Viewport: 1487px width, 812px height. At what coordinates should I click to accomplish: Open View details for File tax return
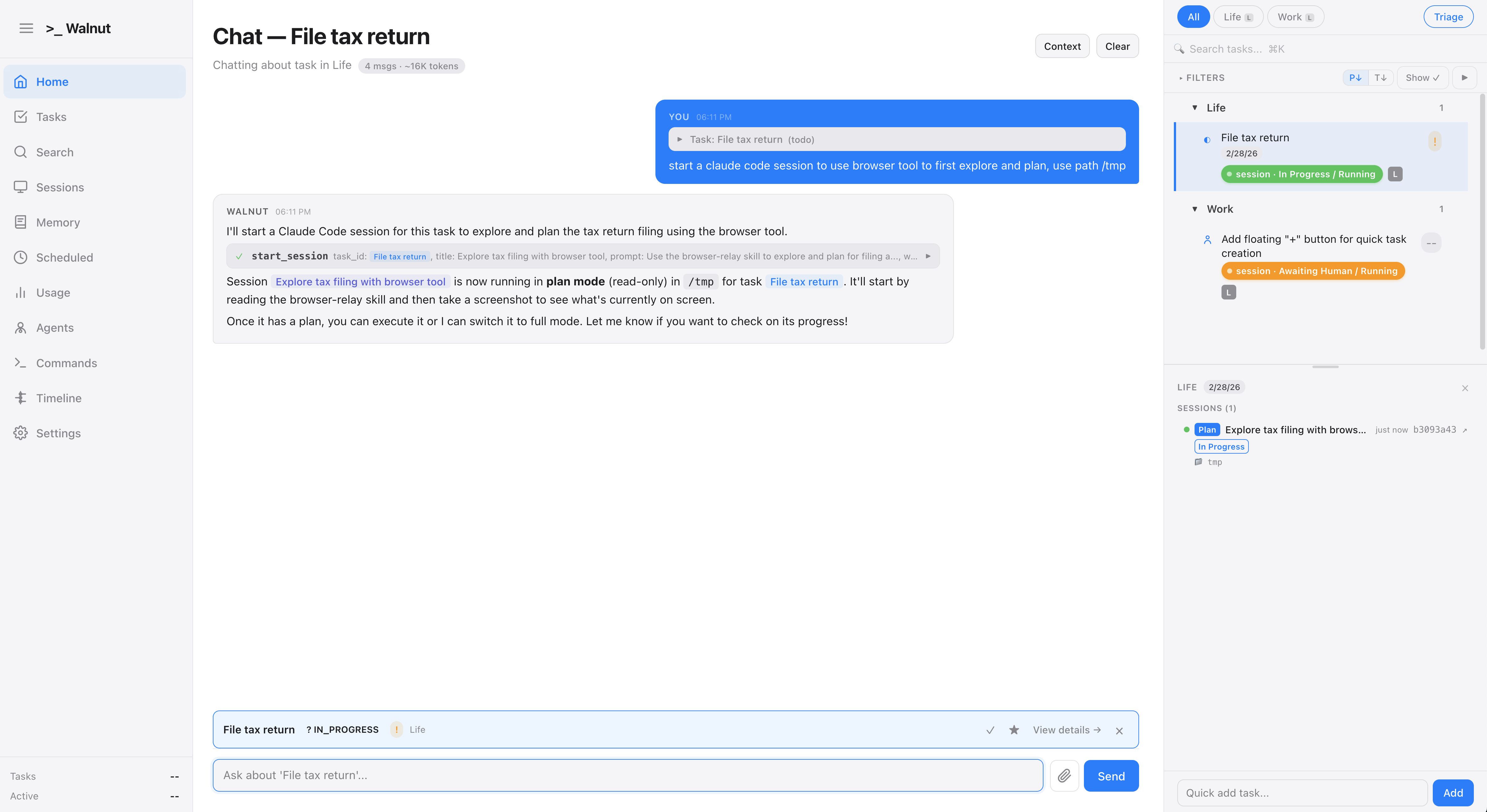[x=1066, y=730]
